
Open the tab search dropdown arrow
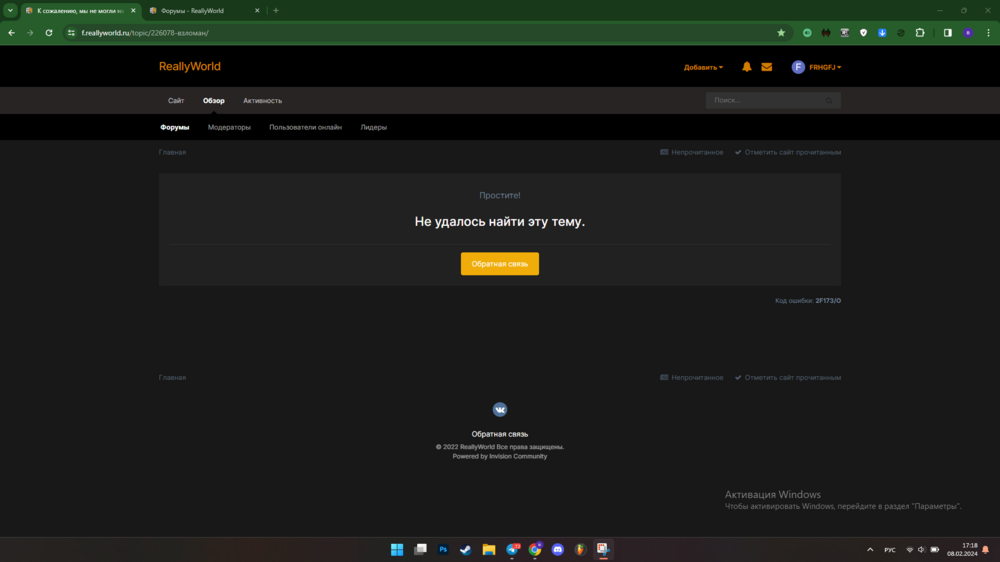pos(10,10)
